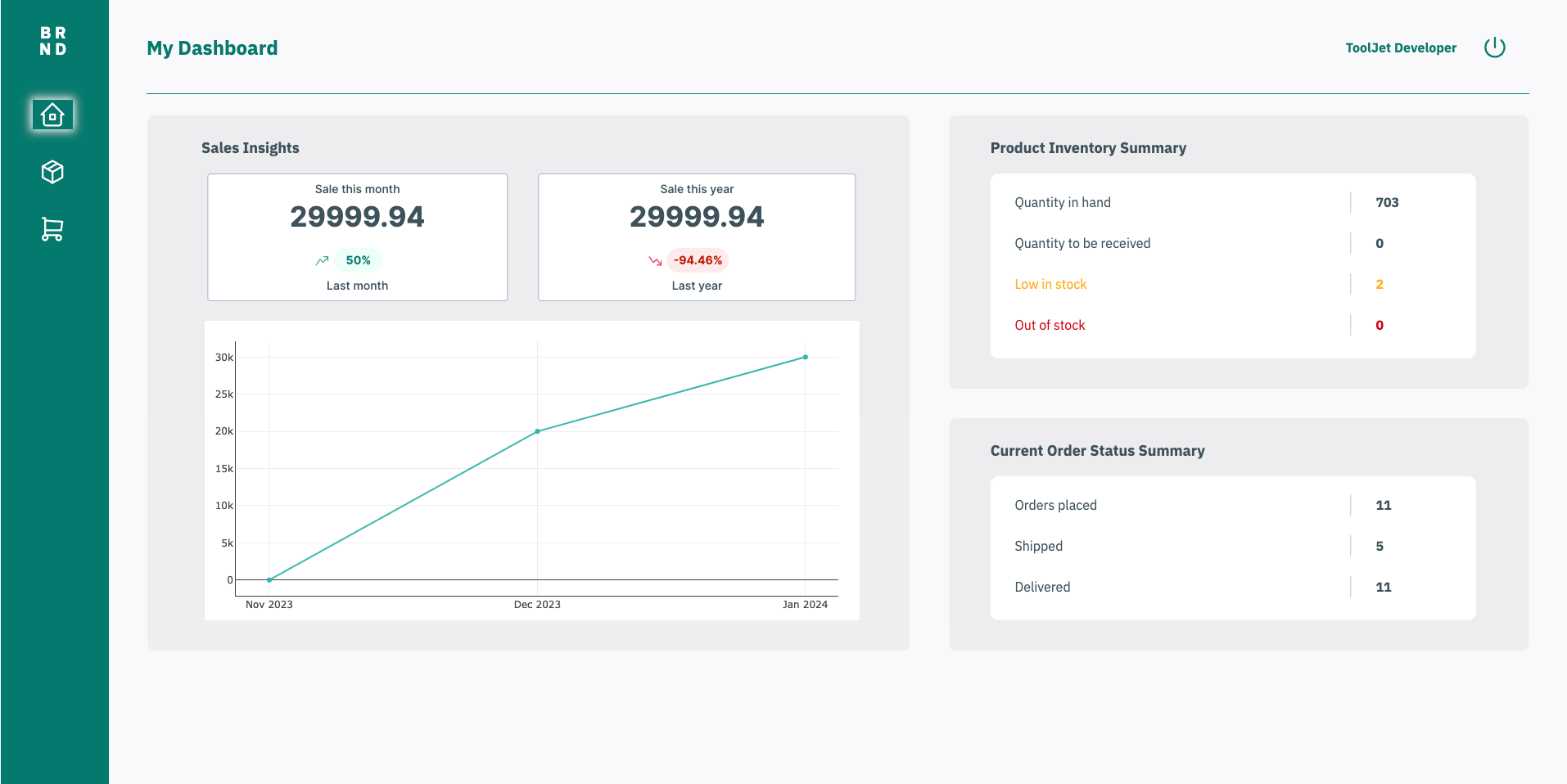Click the 50% growth badge

[x=358, y=260]
